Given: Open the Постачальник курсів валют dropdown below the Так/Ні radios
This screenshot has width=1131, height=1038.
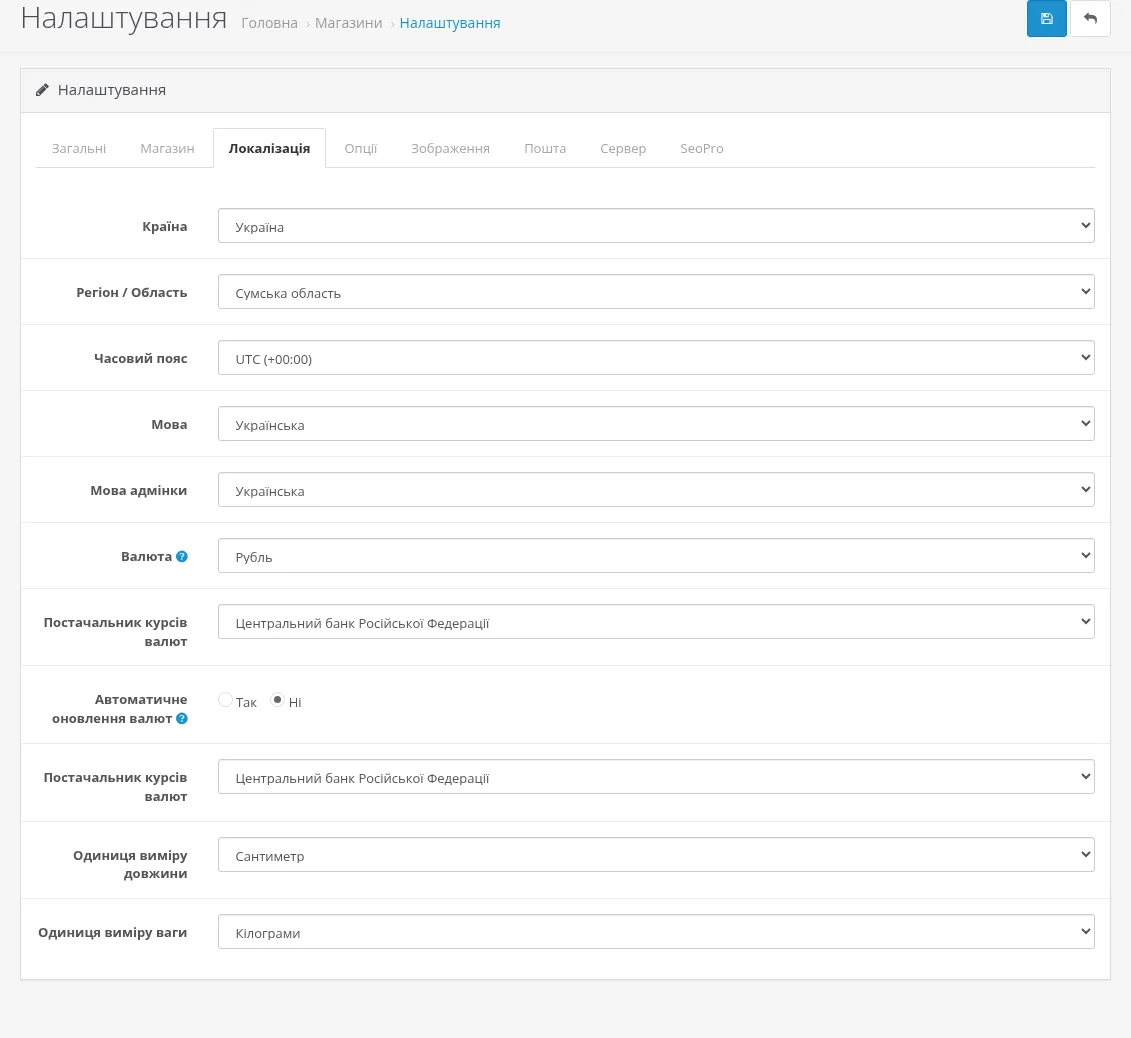Looking at the screenshot, I should click(x=656, y=777).
